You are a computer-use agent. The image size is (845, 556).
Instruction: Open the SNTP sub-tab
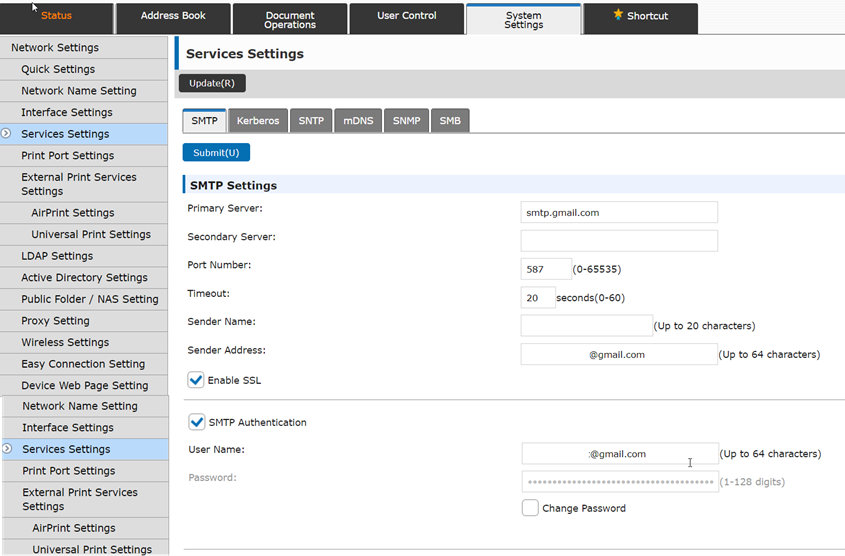click(311, 121)
